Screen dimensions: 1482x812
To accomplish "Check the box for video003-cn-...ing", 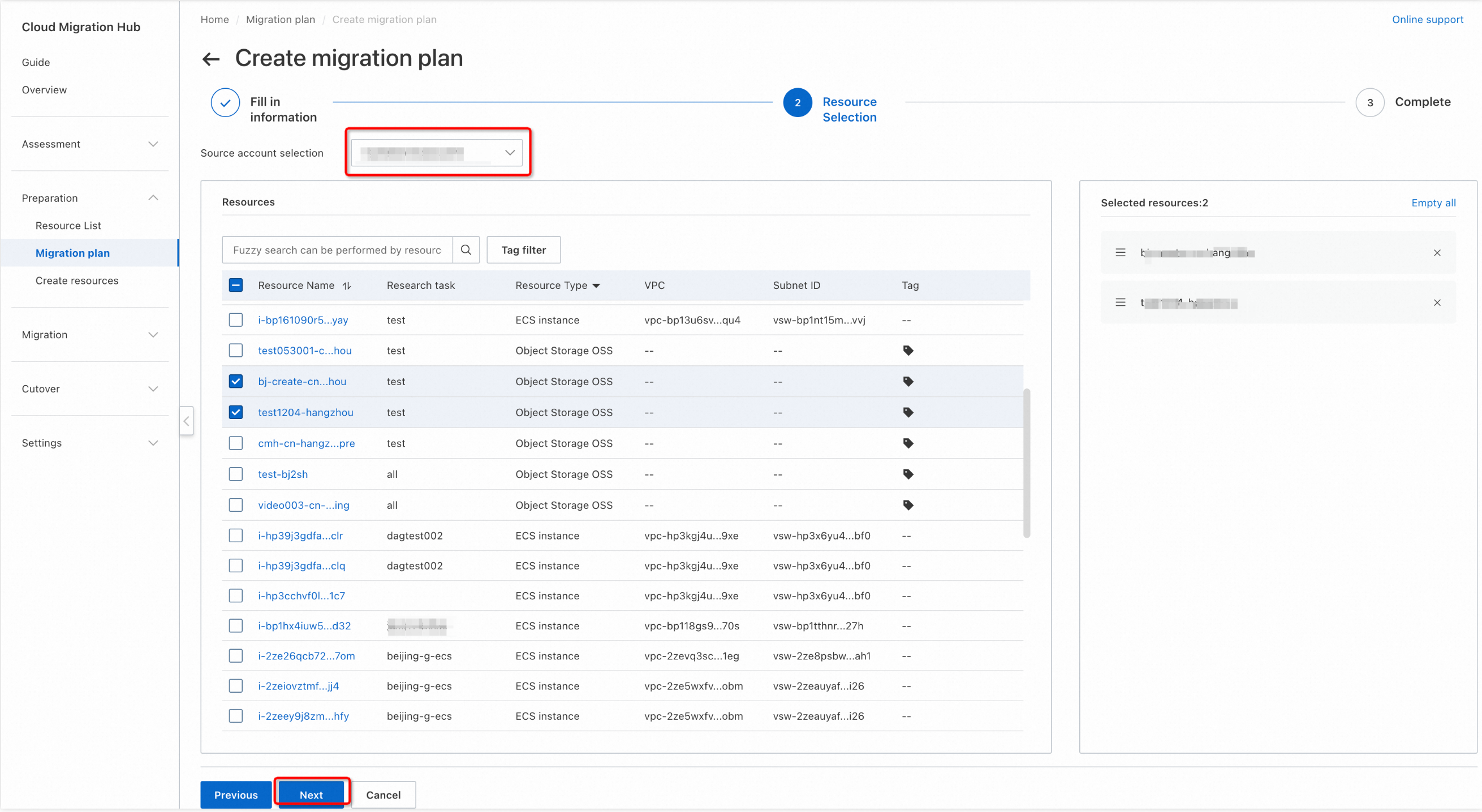I will pyautogui.click(x=235, y=505).
